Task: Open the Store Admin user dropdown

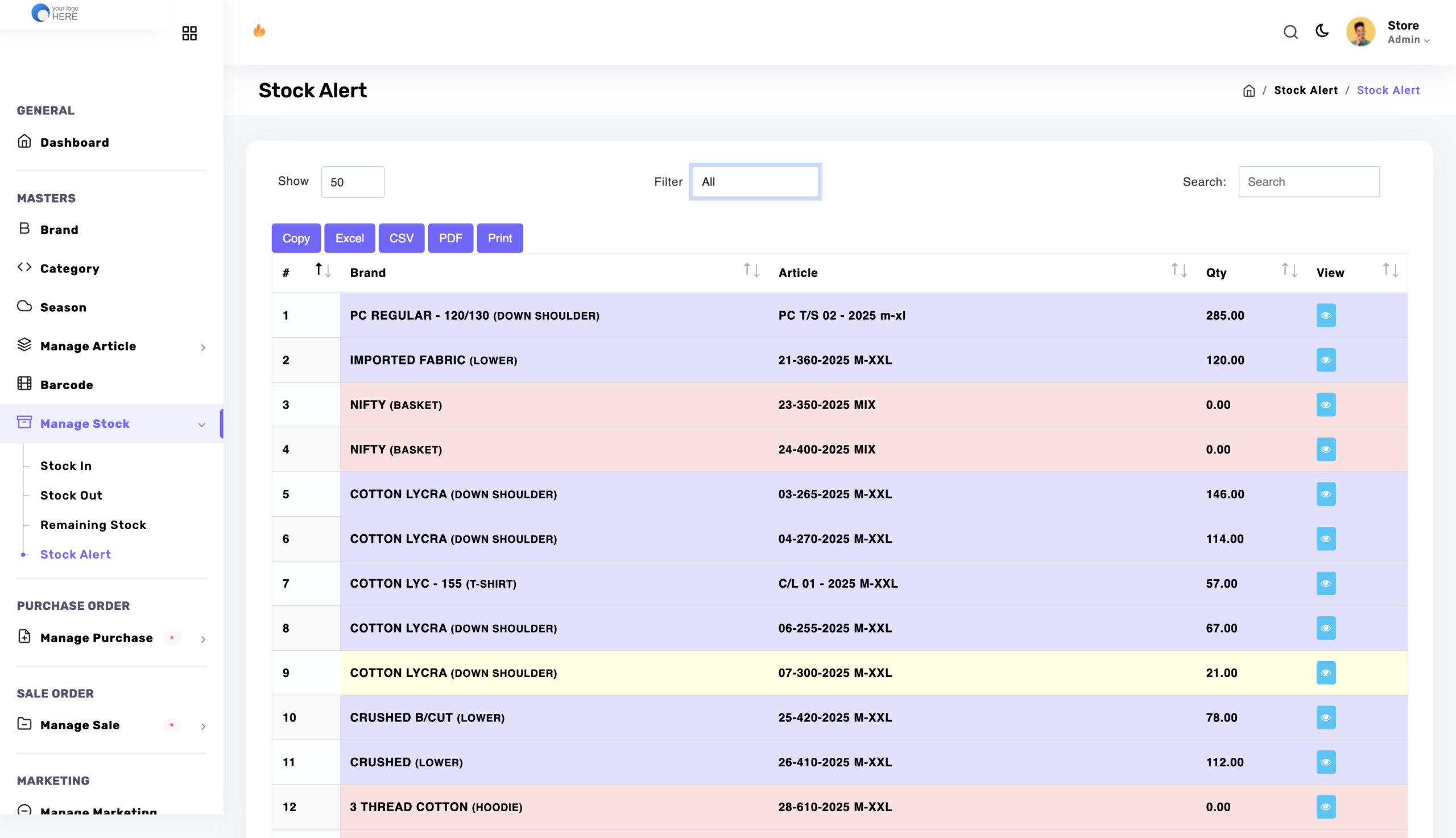Action: coord(1408,32)
